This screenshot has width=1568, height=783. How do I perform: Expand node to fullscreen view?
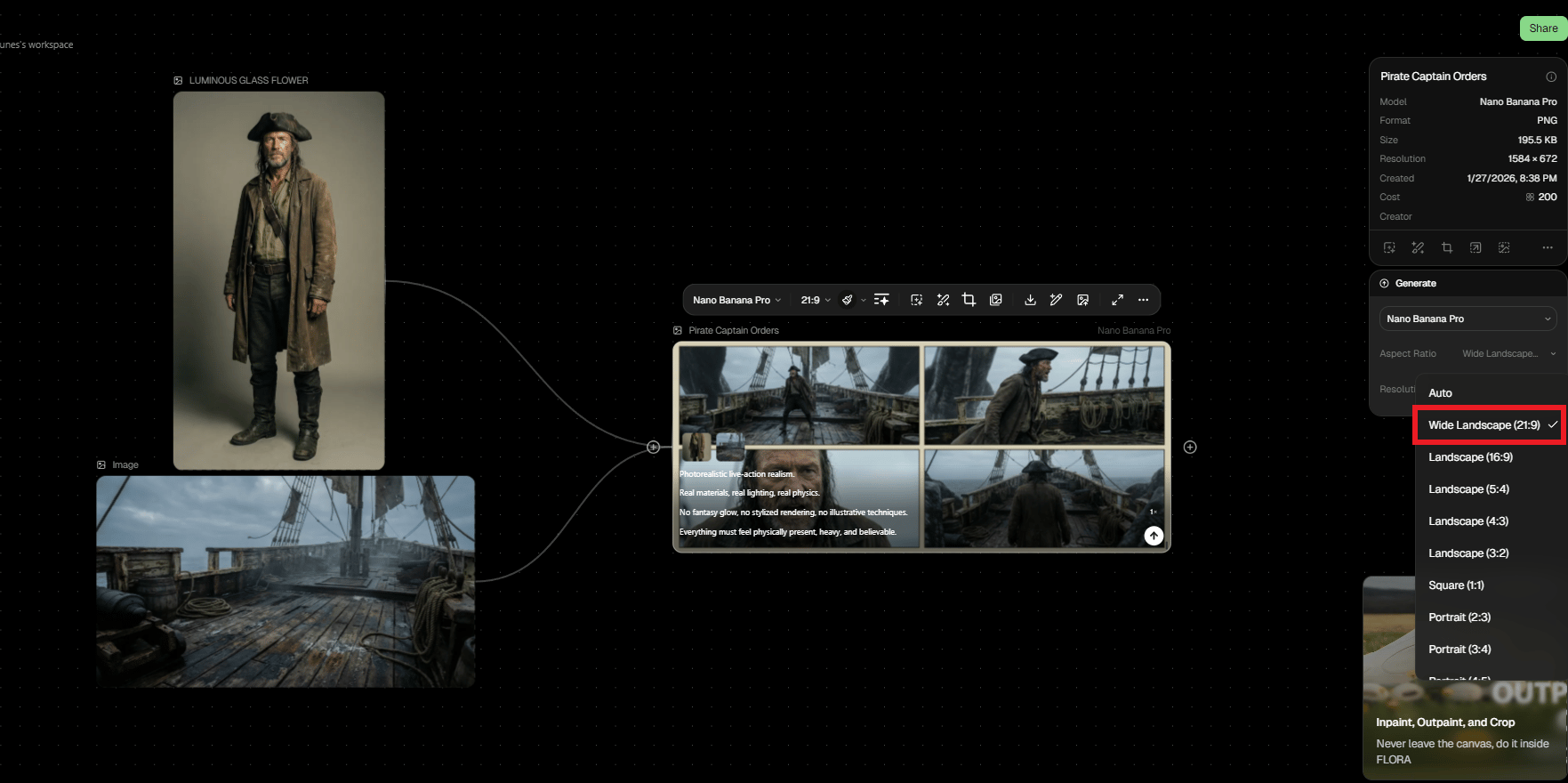point(1117,300)
